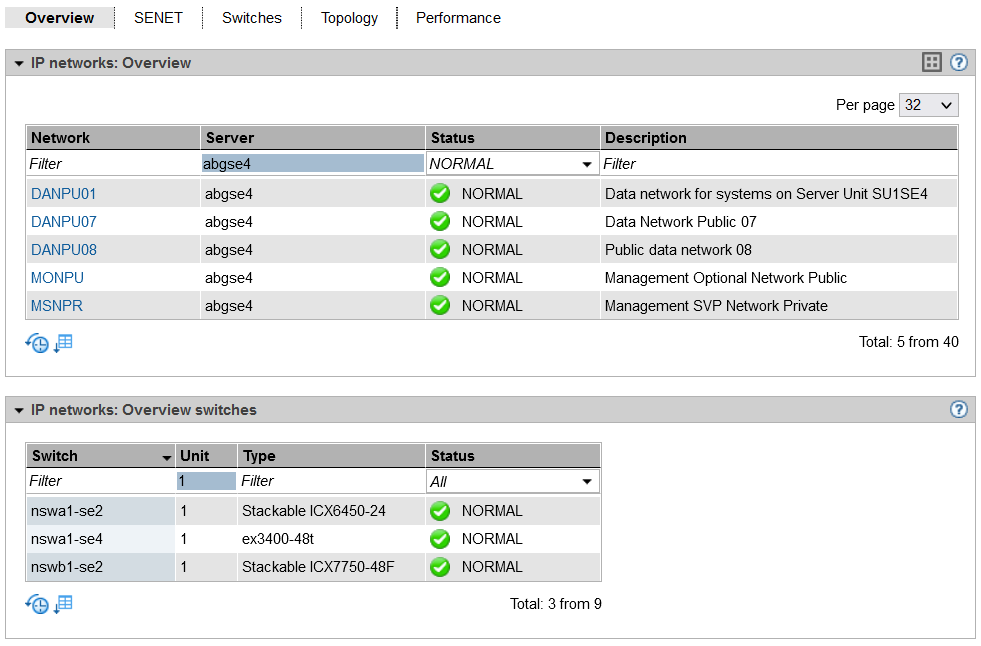The image size is (981, 646).
Task: Open the Per page dropdown
Action: coord(928,105)
